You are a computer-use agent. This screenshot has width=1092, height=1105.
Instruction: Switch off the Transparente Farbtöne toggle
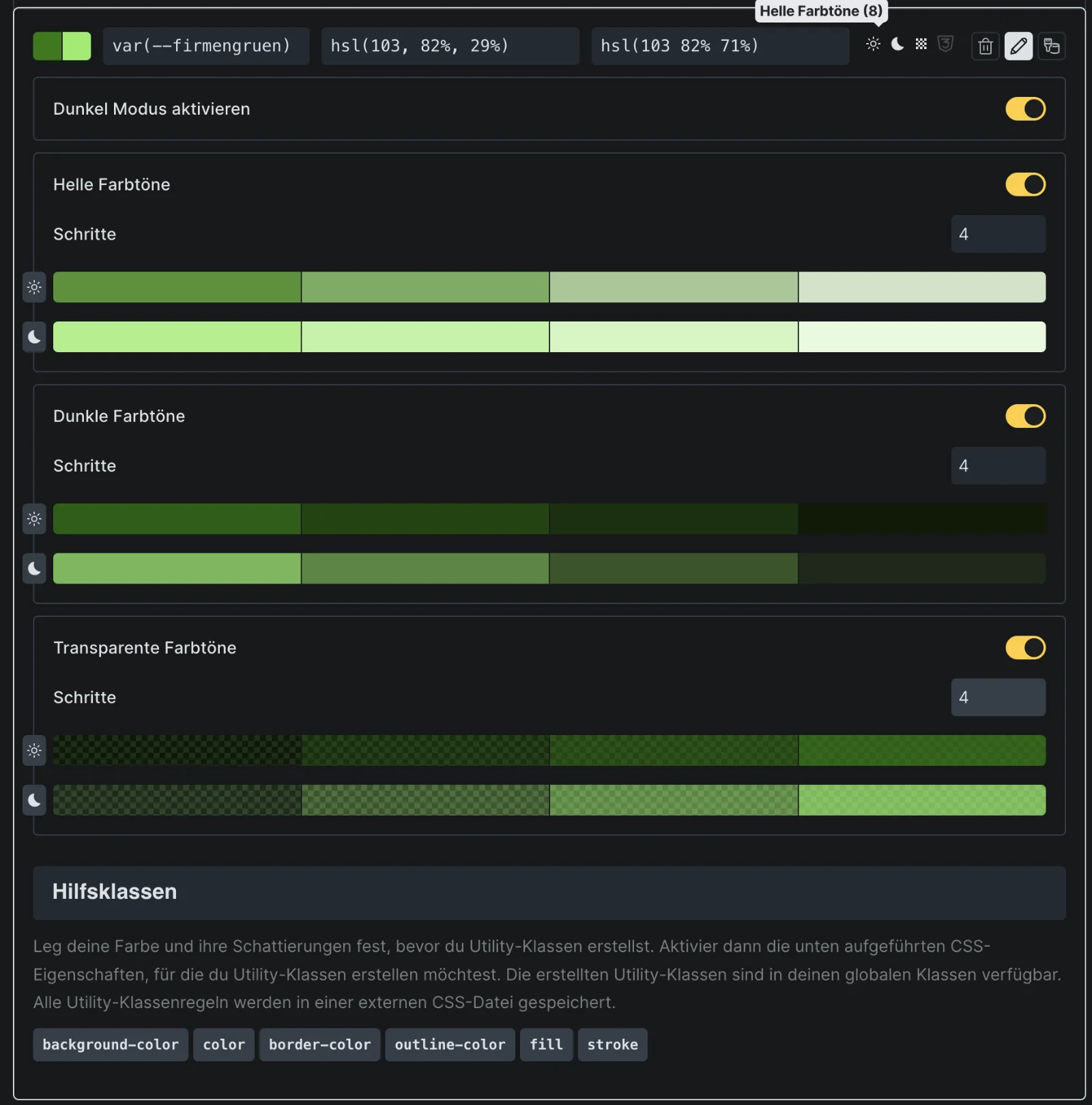click(1025, 648)
